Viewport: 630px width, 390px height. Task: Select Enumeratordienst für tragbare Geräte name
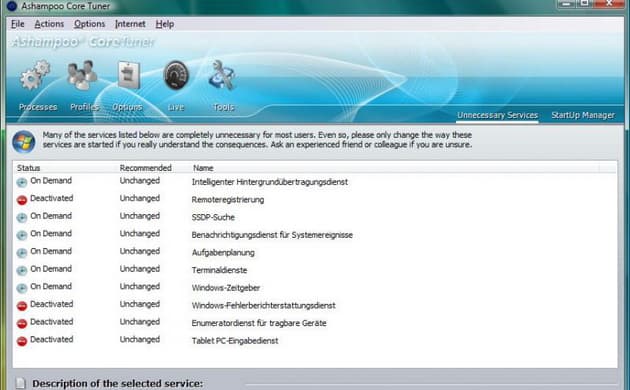[x=259, y=323]
